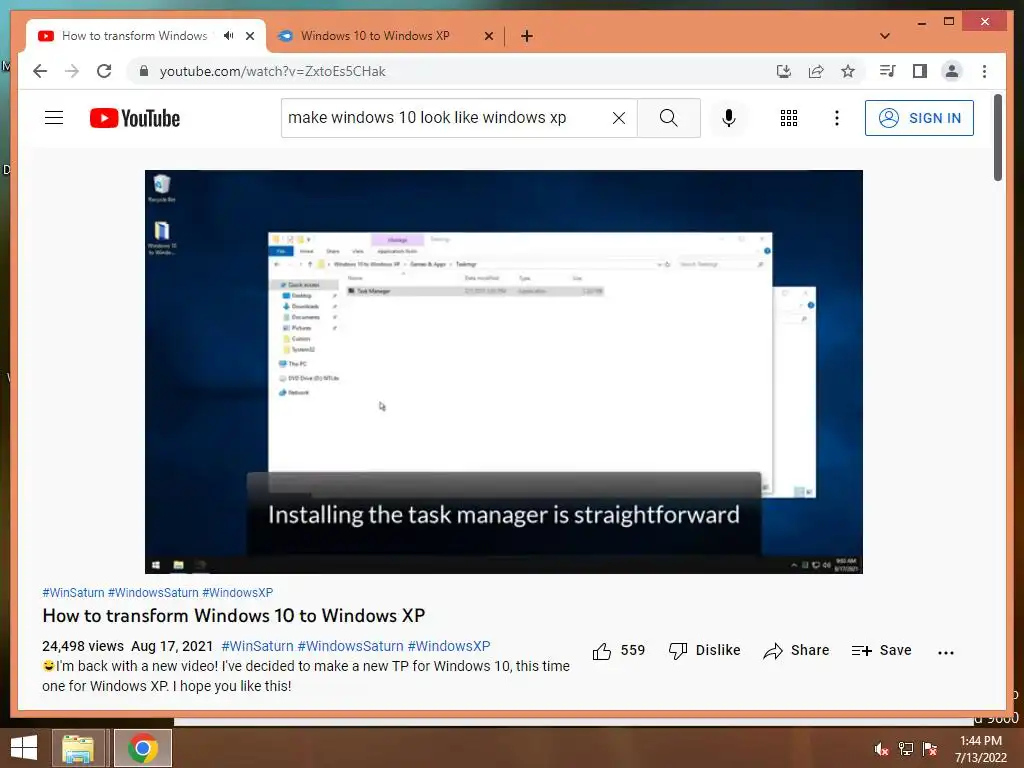1024x768 pixels.
Task: Close the 'How to transform Windows' tab
Action: [x=249, y=36]
